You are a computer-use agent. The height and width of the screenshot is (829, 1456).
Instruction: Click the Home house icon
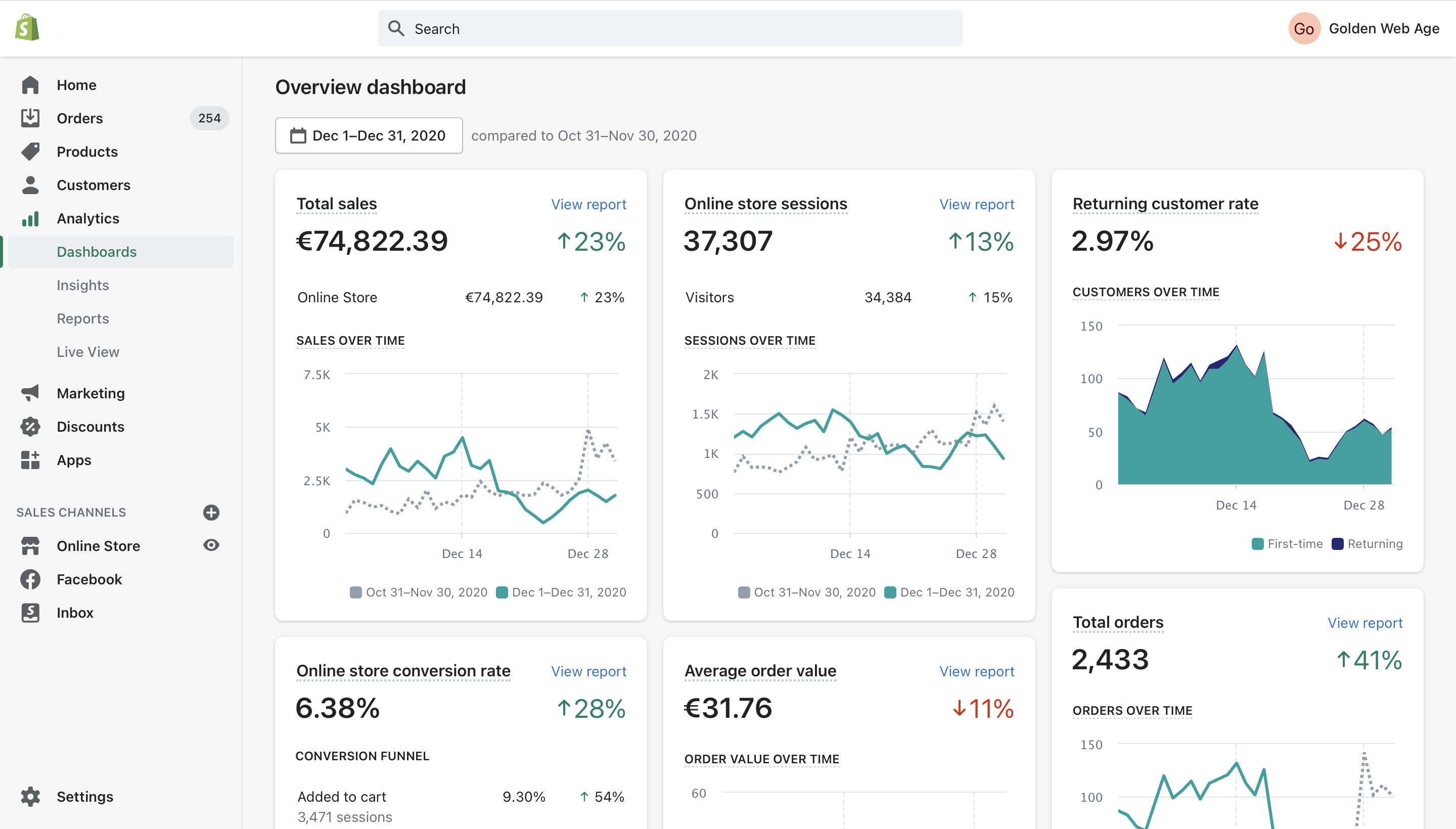pos(30,85)
